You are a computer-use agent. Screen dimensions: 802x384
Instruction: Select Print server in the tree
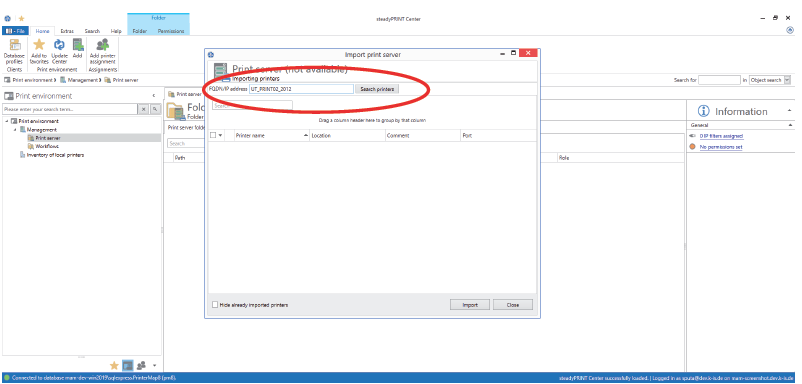coord(47,138)
